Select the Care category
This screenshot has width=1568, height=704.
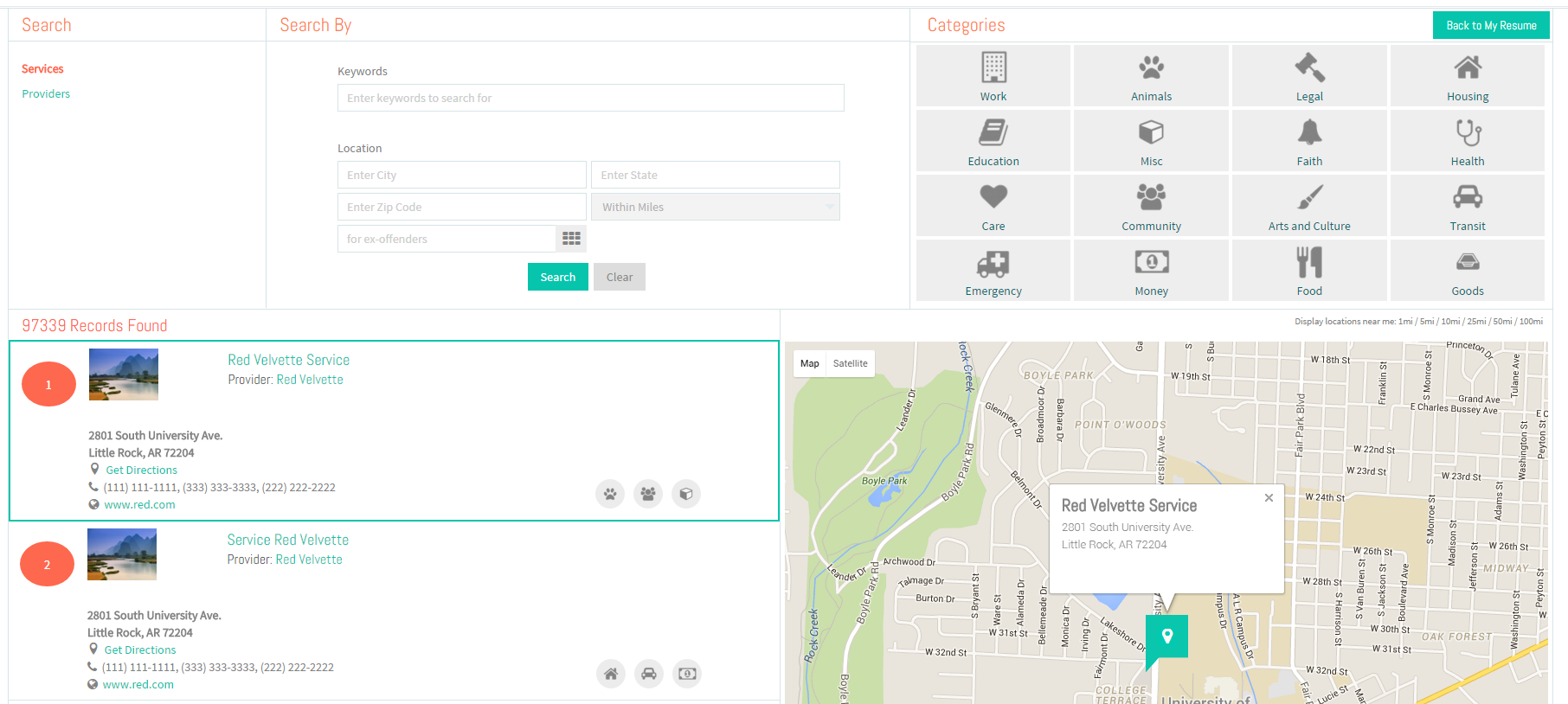pyautogui.click(x=993, y=206)
